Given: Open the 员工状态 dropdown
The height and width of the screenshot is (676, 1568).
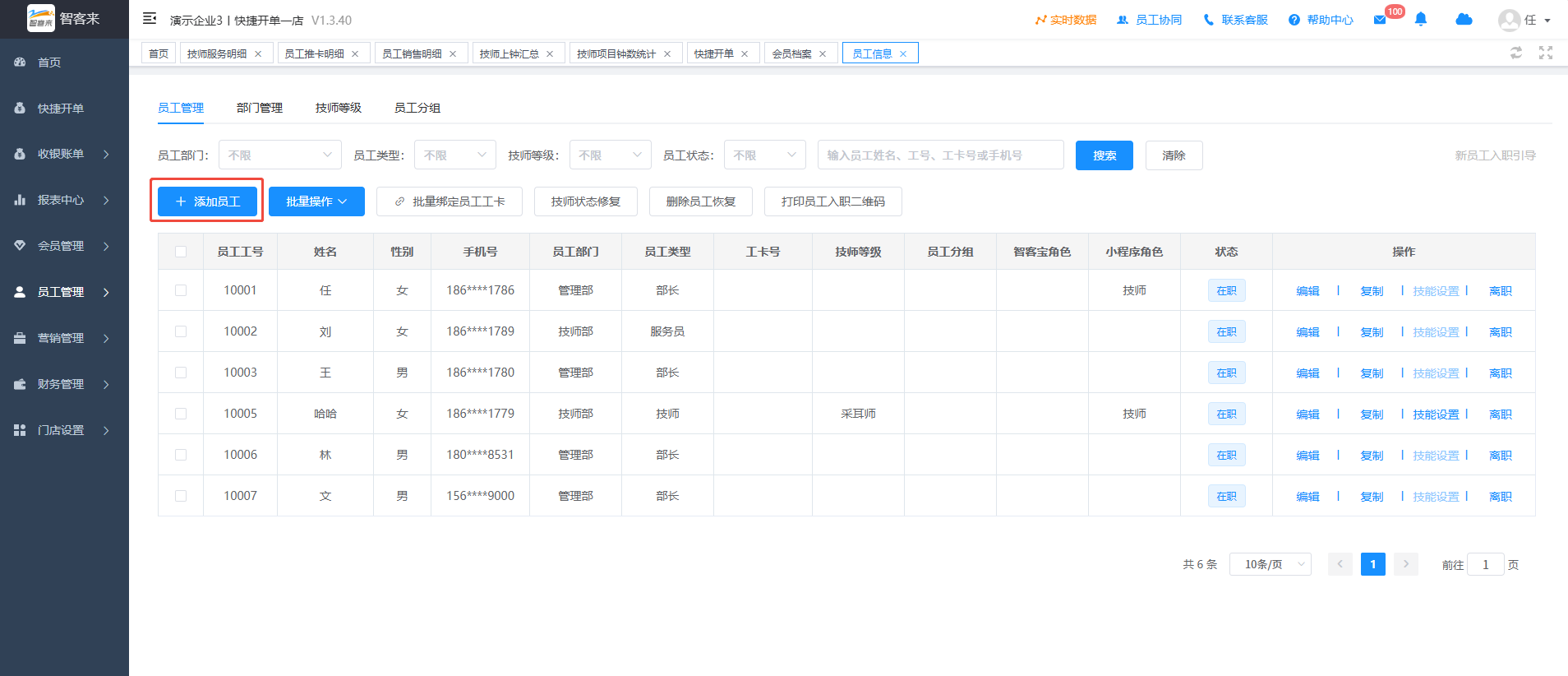Looking at the screenshot, I should (764, 155).
